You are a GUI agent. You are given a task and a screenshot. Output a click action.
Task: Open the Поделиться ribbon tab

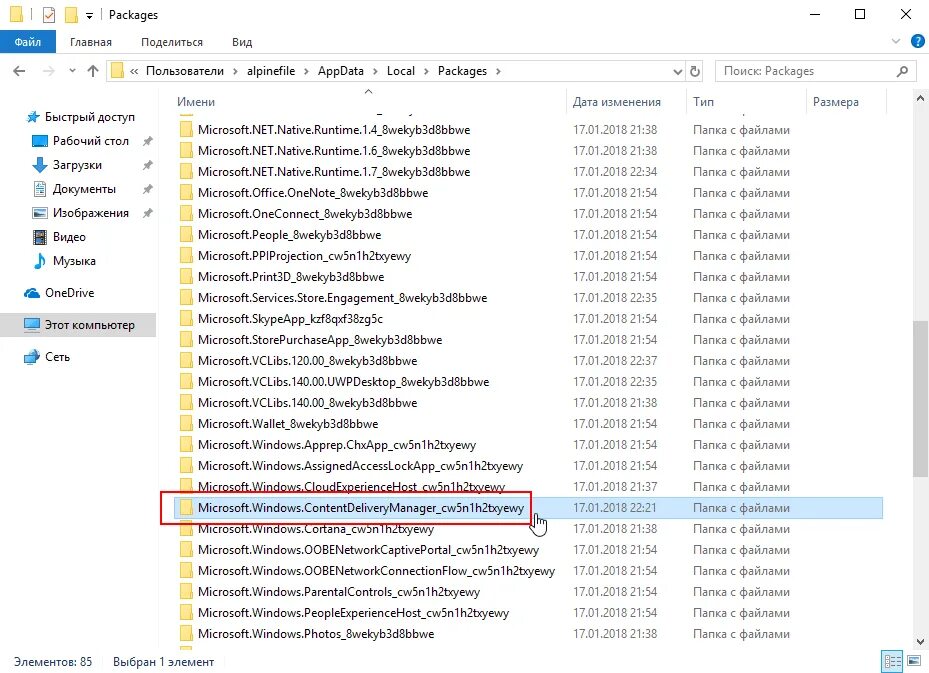click(172, 42)
